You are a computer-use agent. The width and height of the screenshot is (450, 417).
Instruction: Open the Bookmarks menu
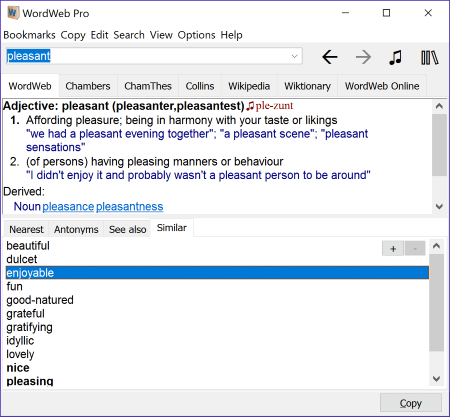29,35
